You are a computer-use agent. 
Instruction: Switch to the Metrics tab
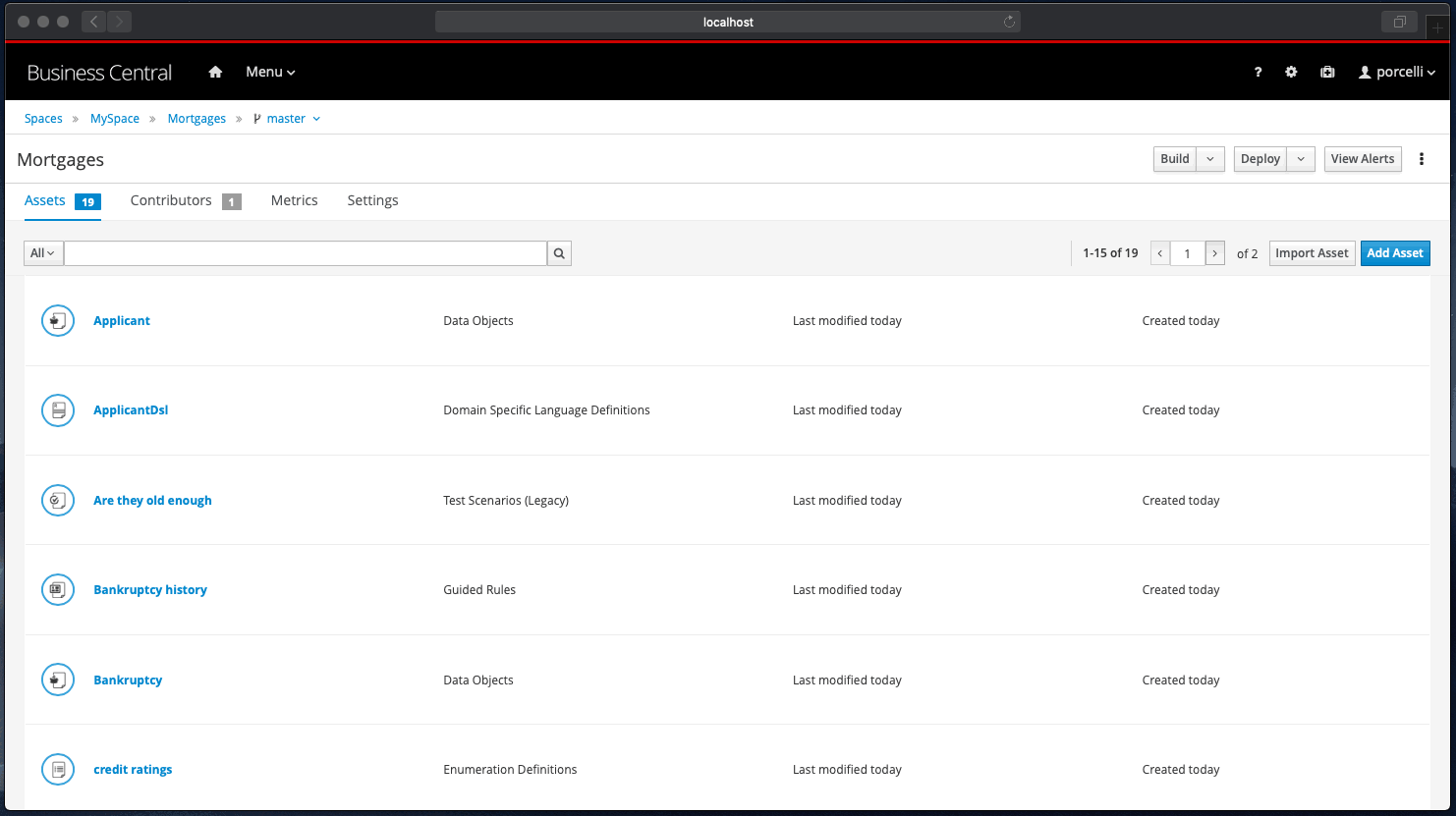coord(294,200)
